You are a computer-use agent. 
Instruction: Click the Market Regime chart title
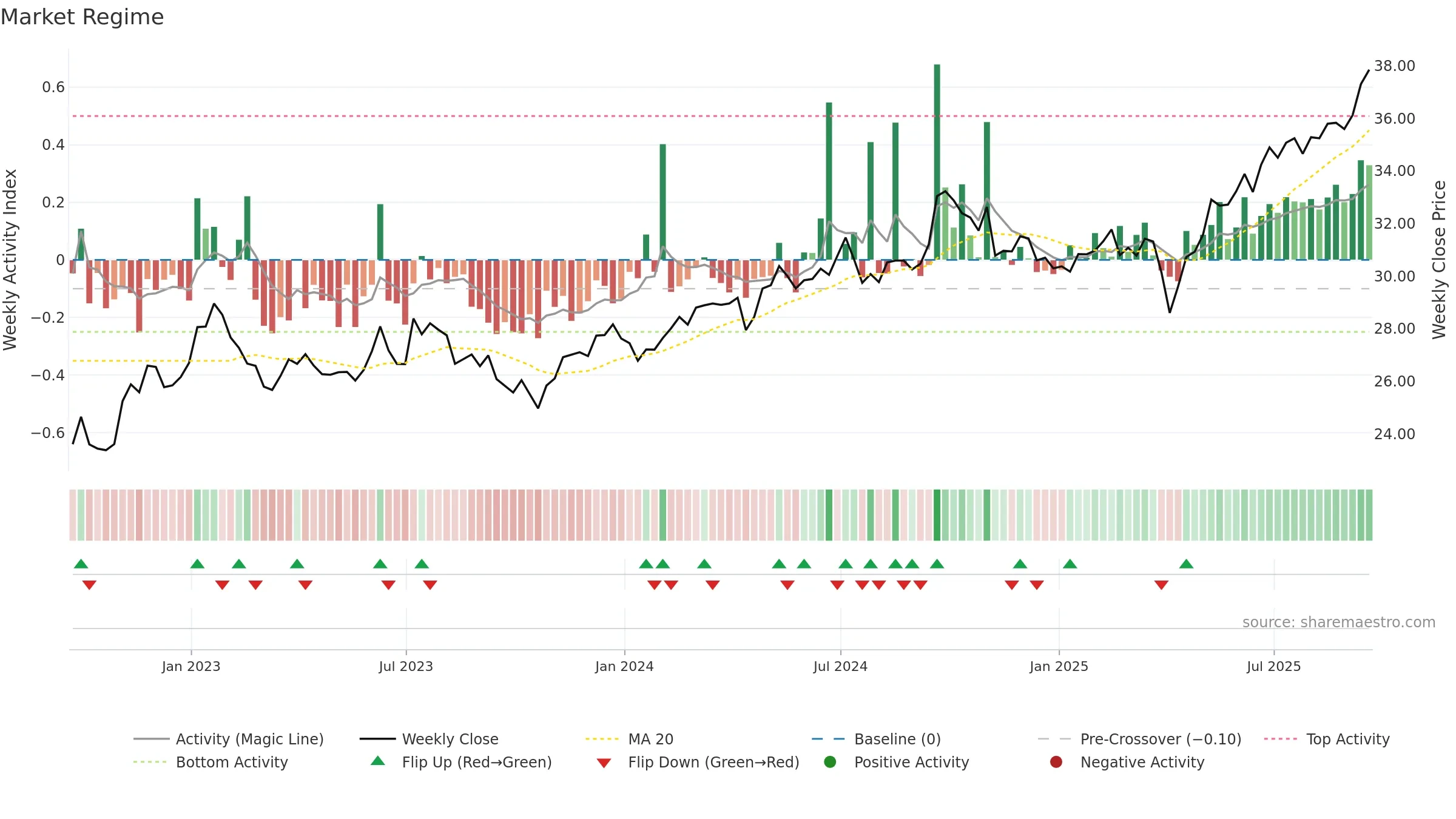82,17
